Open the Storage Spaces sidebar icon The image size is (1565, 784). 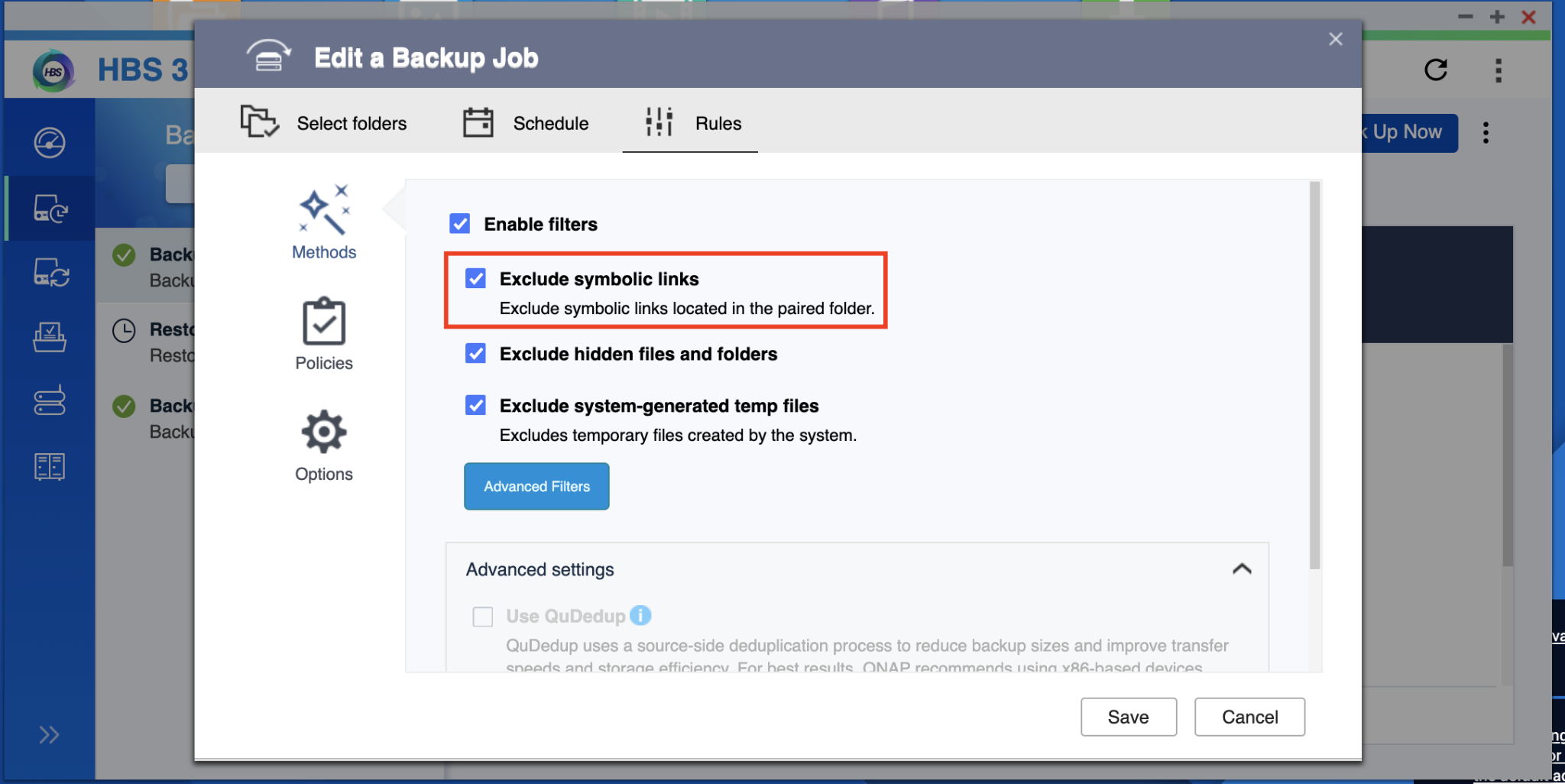click(x=50, y=401)
